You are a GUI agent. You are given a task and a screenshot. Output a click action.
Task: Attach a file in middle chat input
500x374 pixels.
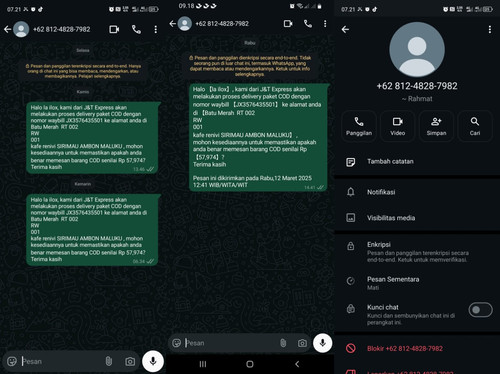283,343
